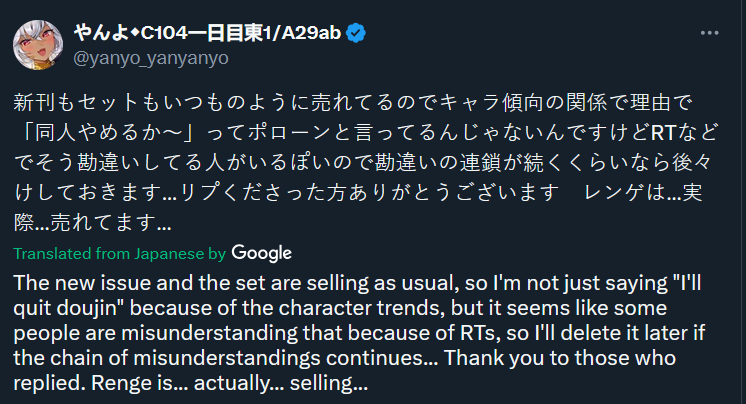746x404 pixels.
Task: Click the diamond symbol in the display name
Action: tap(135, 33)
